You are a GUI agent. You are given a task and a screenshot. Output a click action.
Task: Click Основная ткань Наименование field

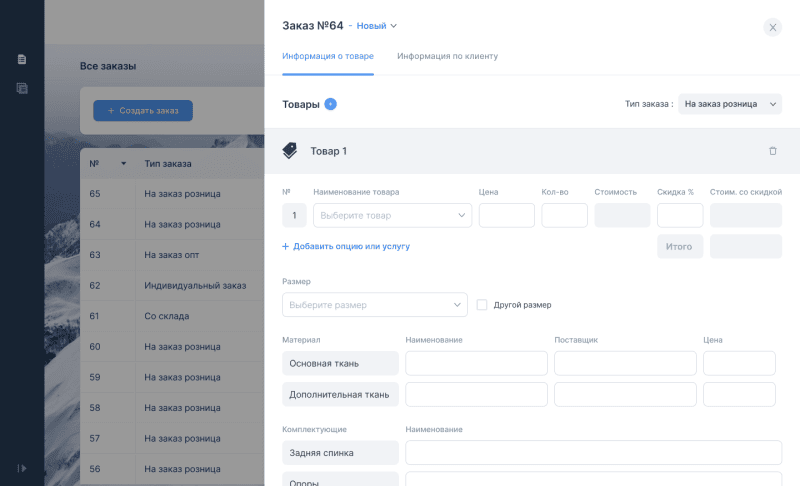coord(477,363)
